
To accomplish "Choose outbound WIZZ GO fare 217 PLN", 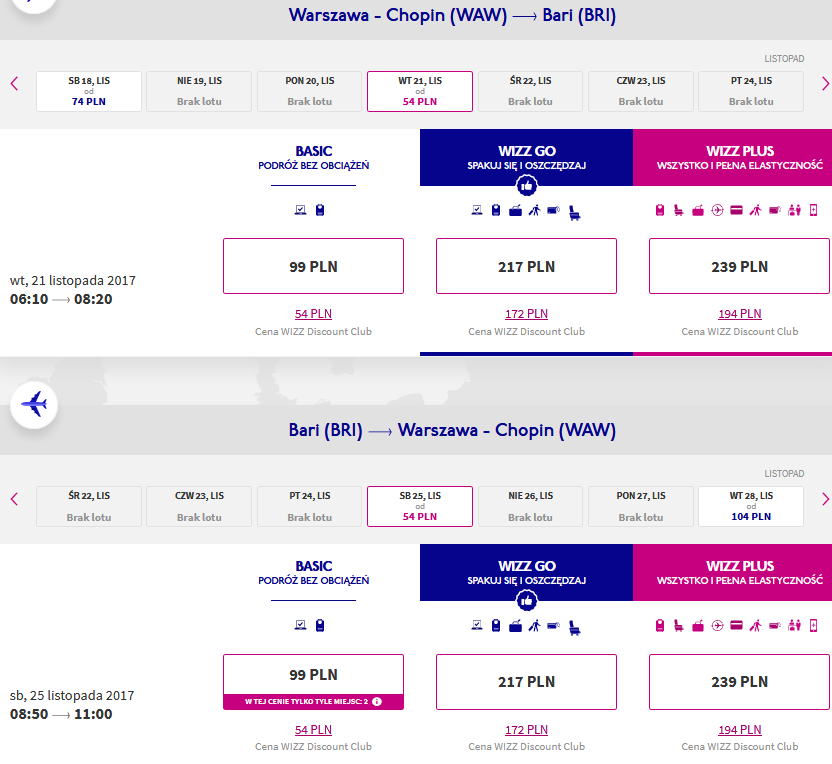I will point(526,266).
